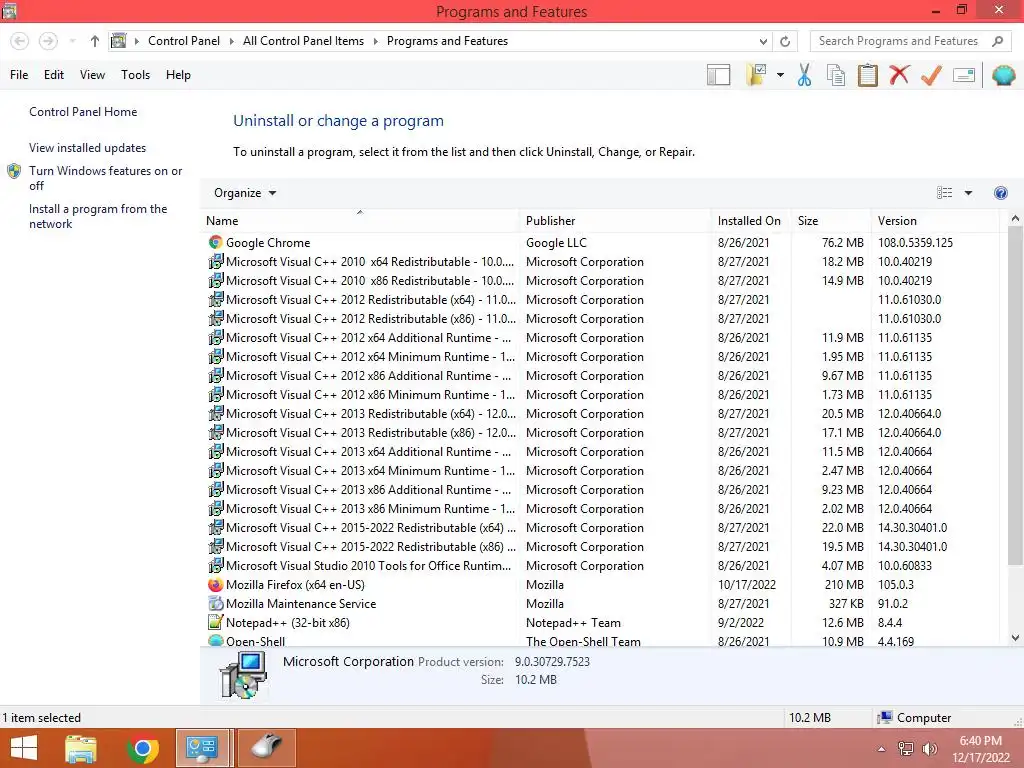Select Mozilla Firefox (x64 en-US) entry
Screen dimensions: 1024x768
point(601,584)
